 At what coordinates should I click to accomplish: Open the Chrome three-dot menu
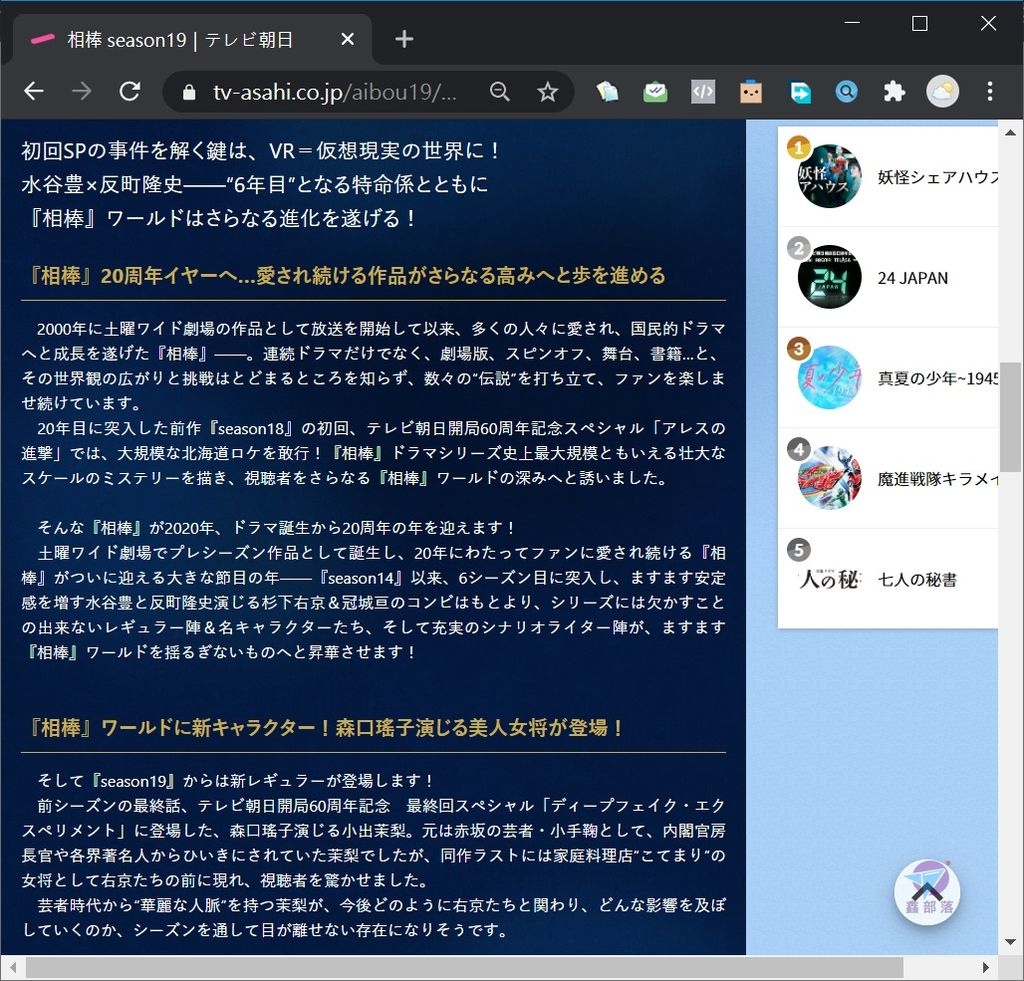[990, 91]
